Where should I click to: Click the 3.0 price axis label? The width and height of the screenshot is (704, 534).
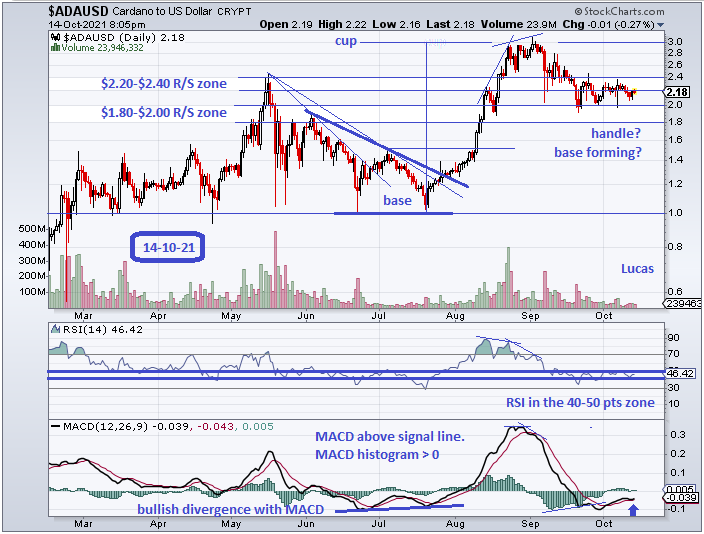pos(676,42)
